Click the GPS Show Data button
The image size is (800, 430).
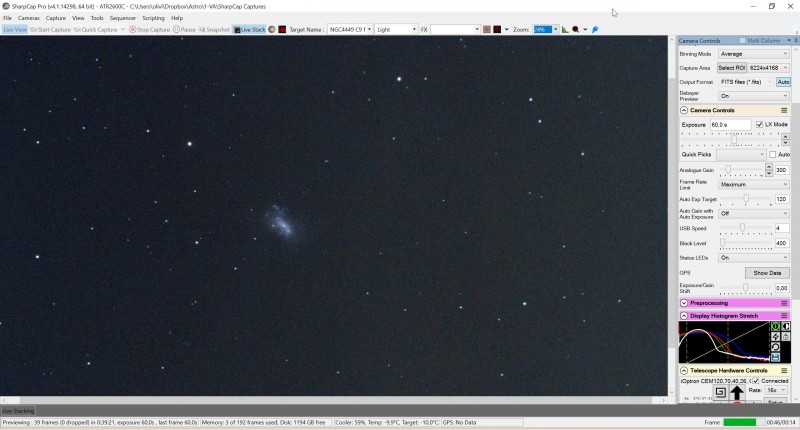pos(767,273)
